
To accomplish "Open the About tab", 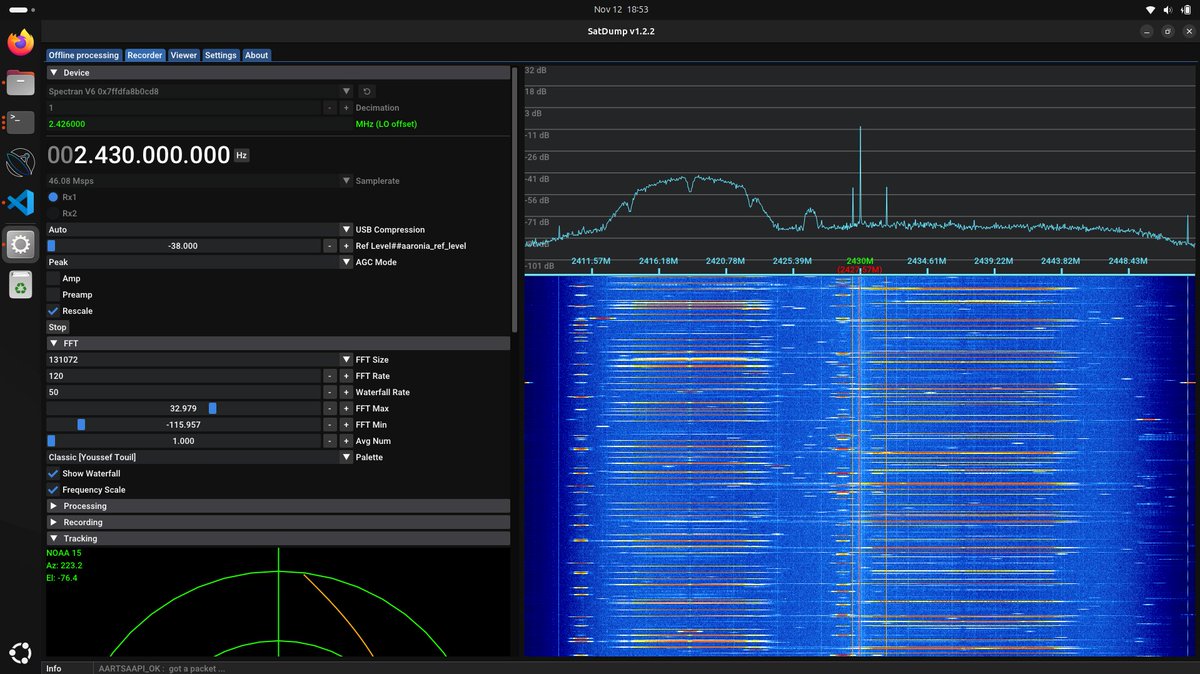I will (x=257, y=55).
